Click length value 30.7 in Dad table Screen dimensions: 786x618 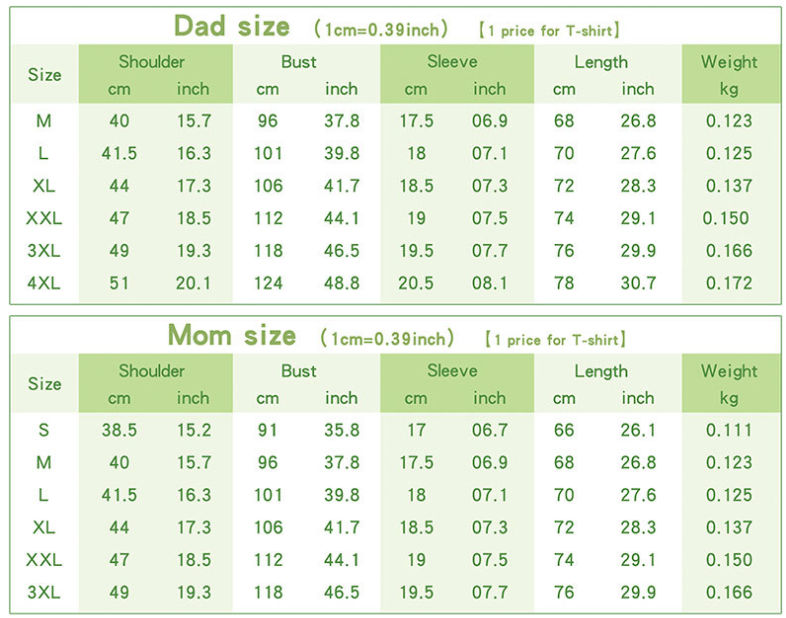(x=638, y=283)
